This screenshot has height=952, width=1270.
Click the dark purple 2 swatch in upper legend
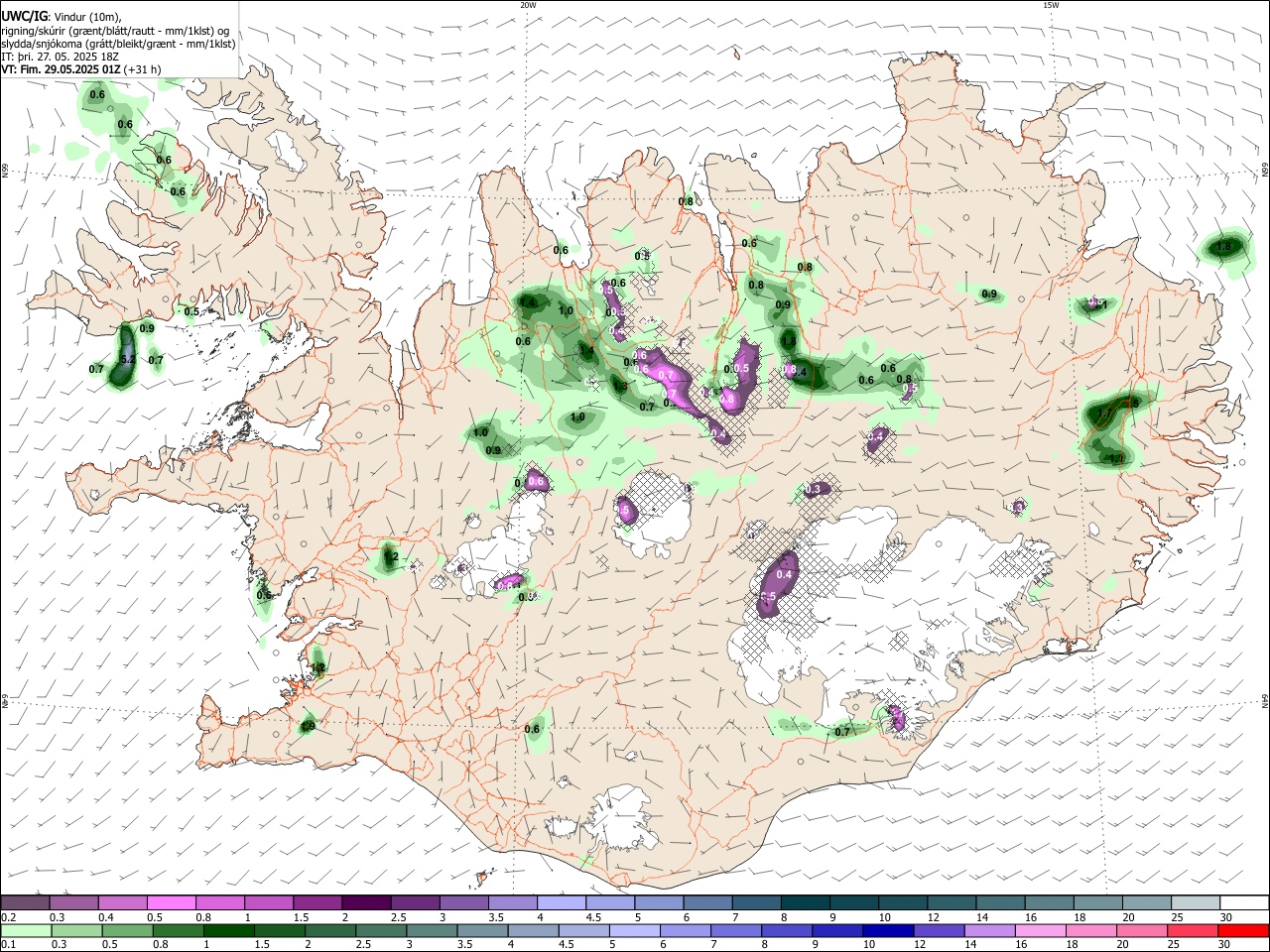point(366,903)
